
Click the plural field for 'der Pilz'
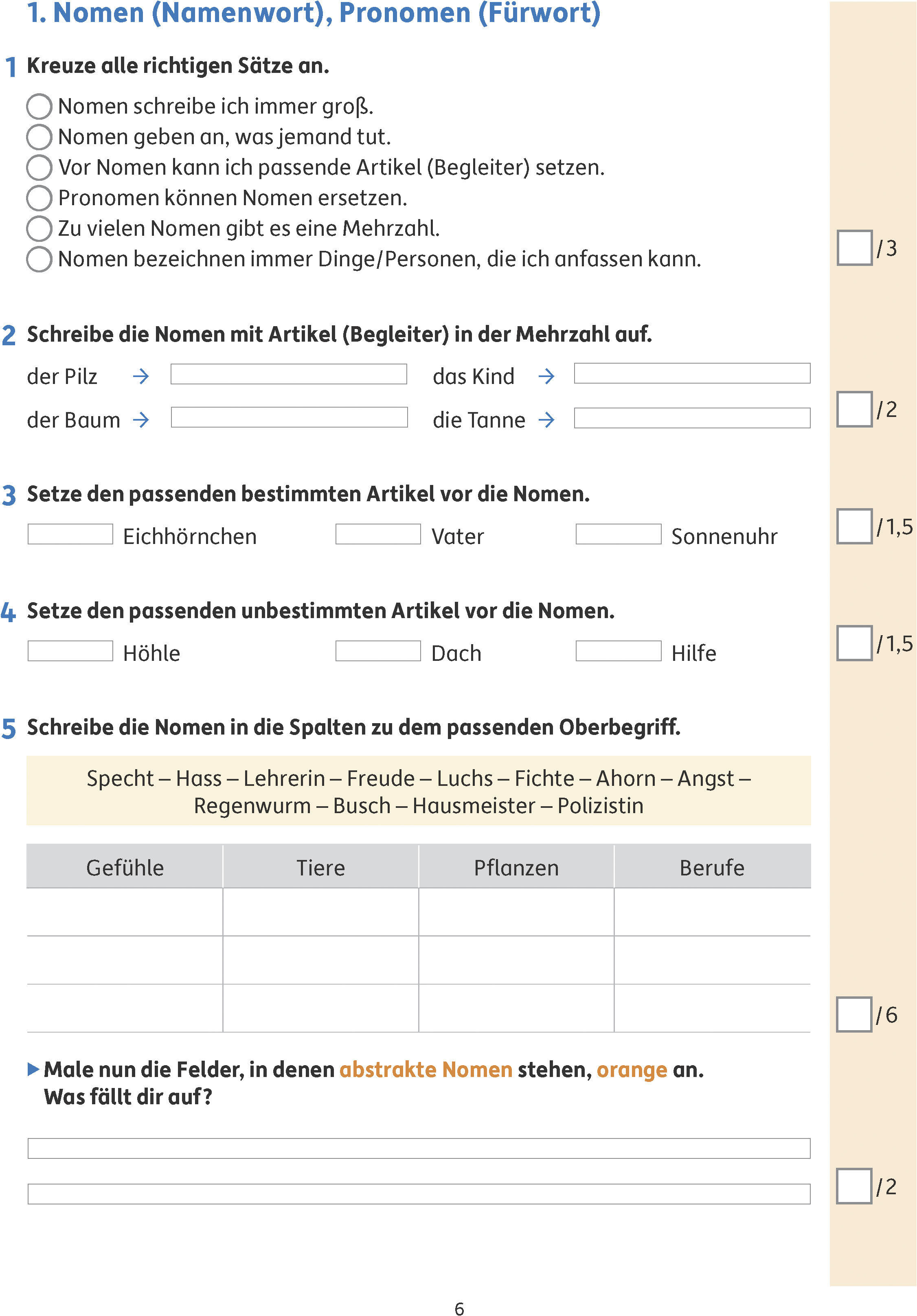(x=289, y=374)
